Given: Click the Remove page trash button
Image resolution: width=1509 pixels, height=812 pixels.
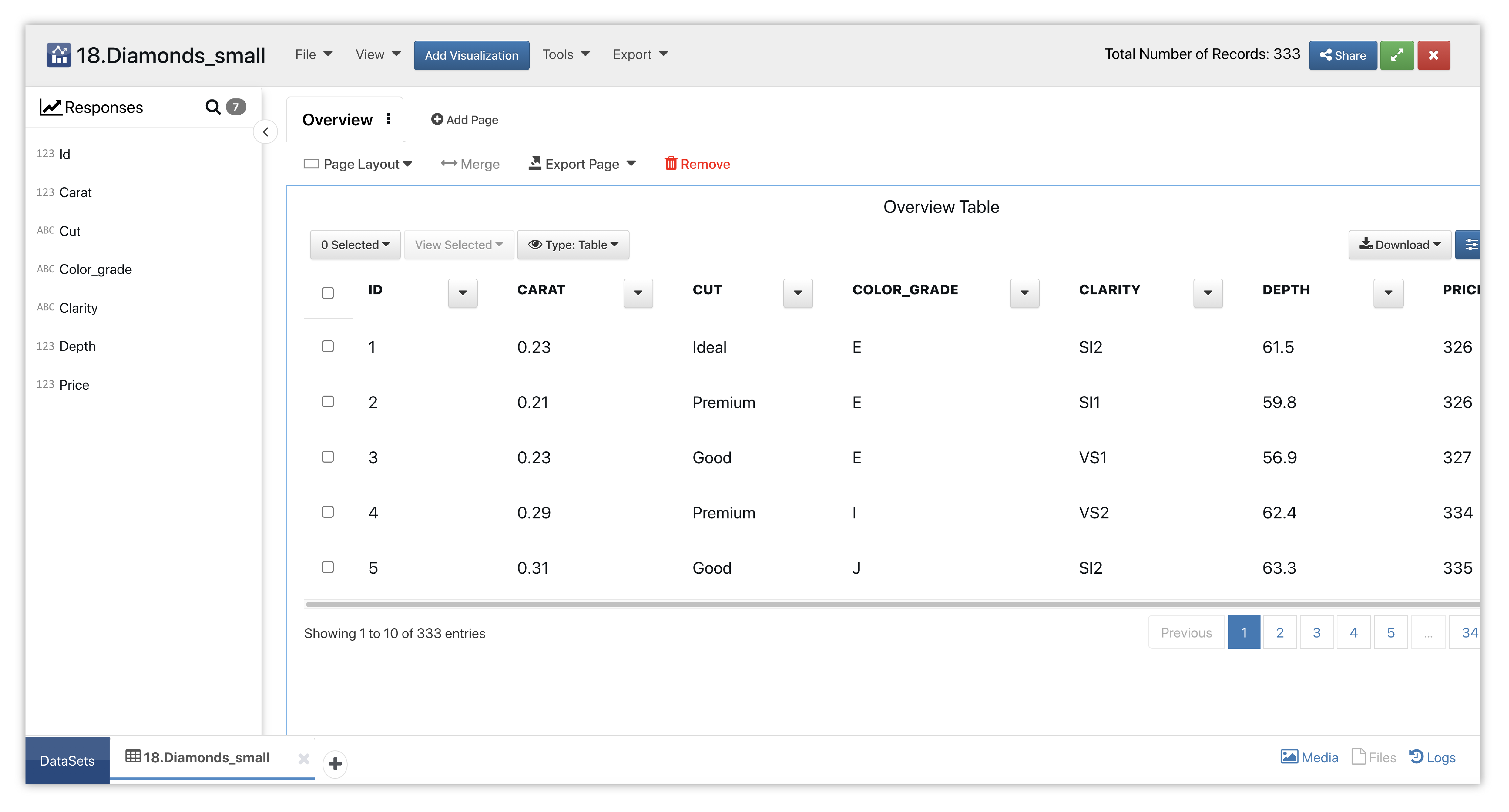Looking at the screenshot, I should (697, 164).
